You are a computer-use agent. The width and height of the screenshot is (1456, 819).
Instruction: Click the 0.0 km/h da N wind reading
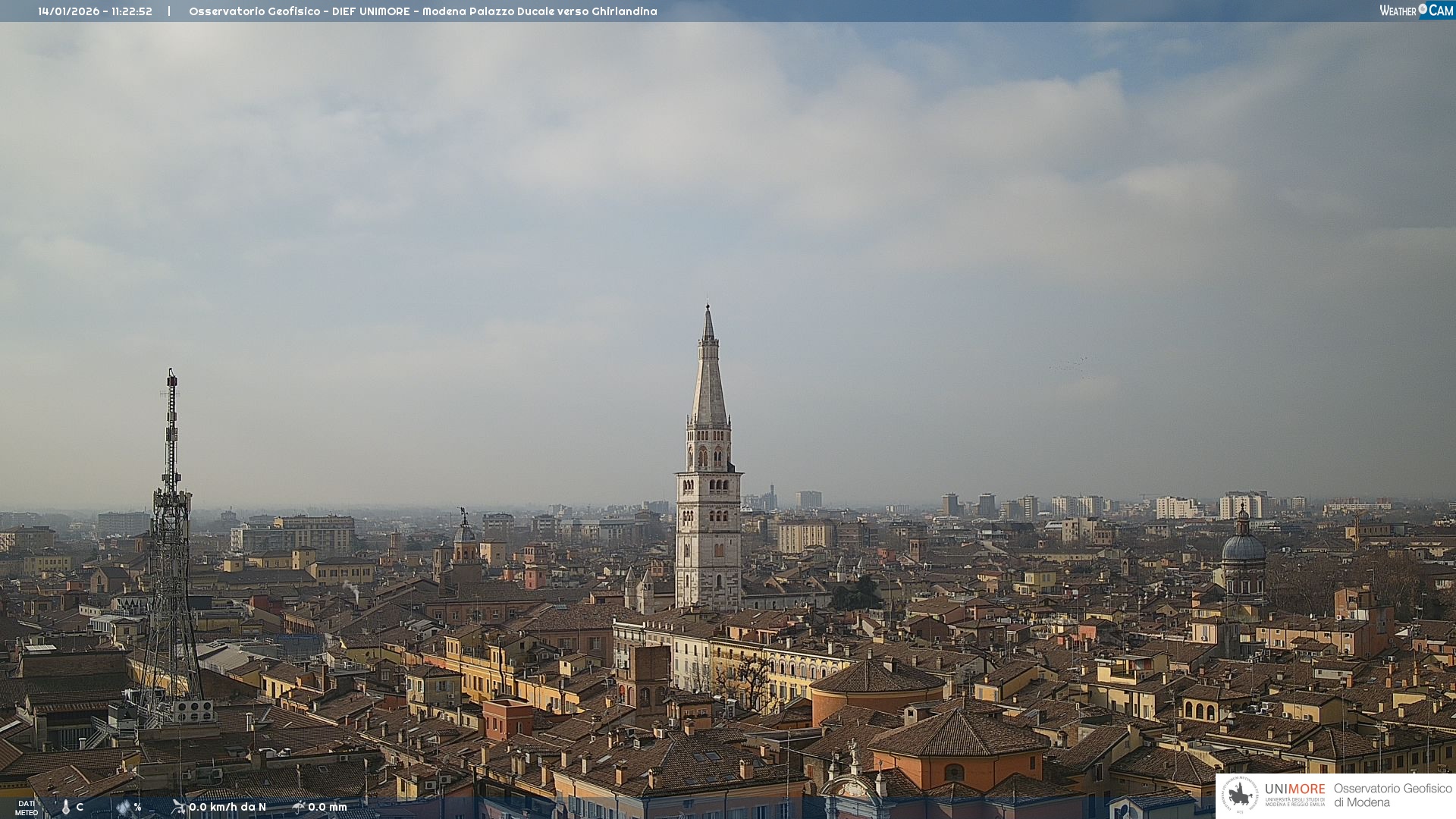(227, 807)
